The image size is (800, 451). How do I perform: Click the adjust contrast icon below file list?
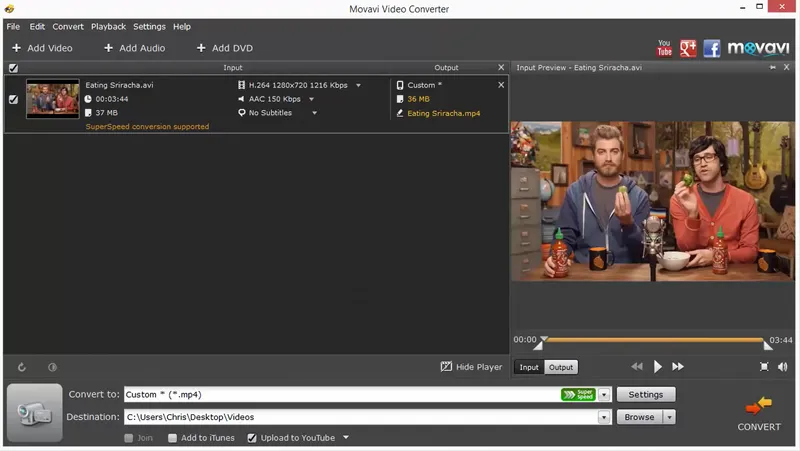point(52,367)
